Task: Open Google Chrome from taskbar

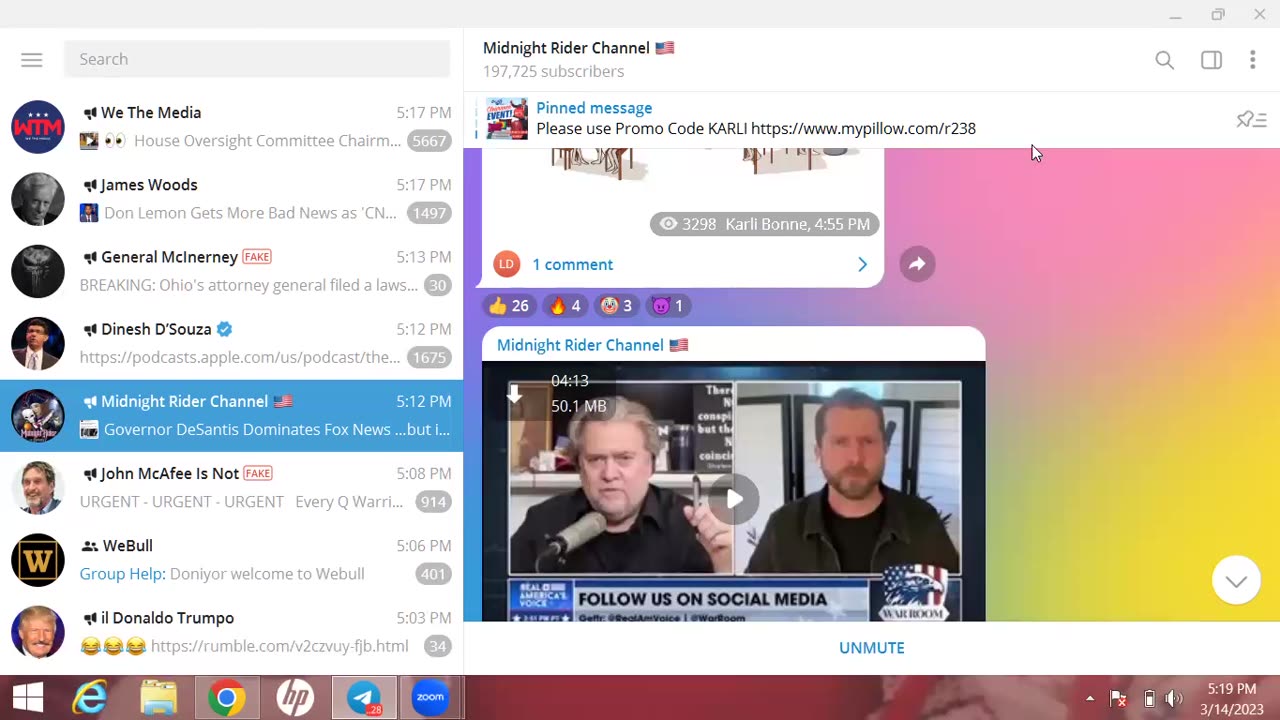Action: [x=227, y=697]
